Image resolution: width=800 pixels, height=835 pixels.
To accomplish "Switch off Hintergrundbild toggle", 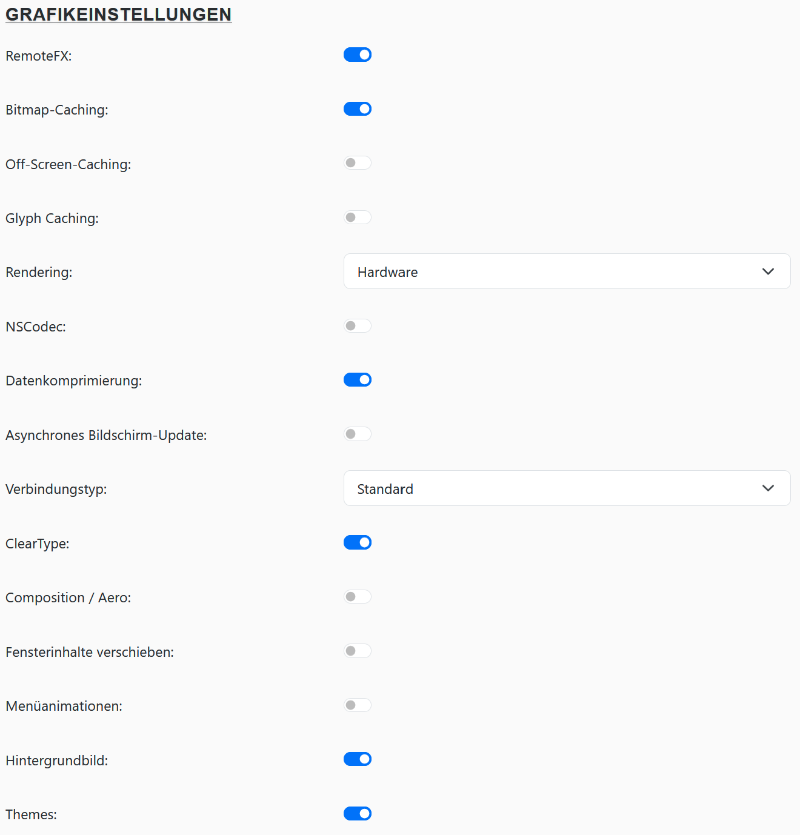I will (357, 759).
